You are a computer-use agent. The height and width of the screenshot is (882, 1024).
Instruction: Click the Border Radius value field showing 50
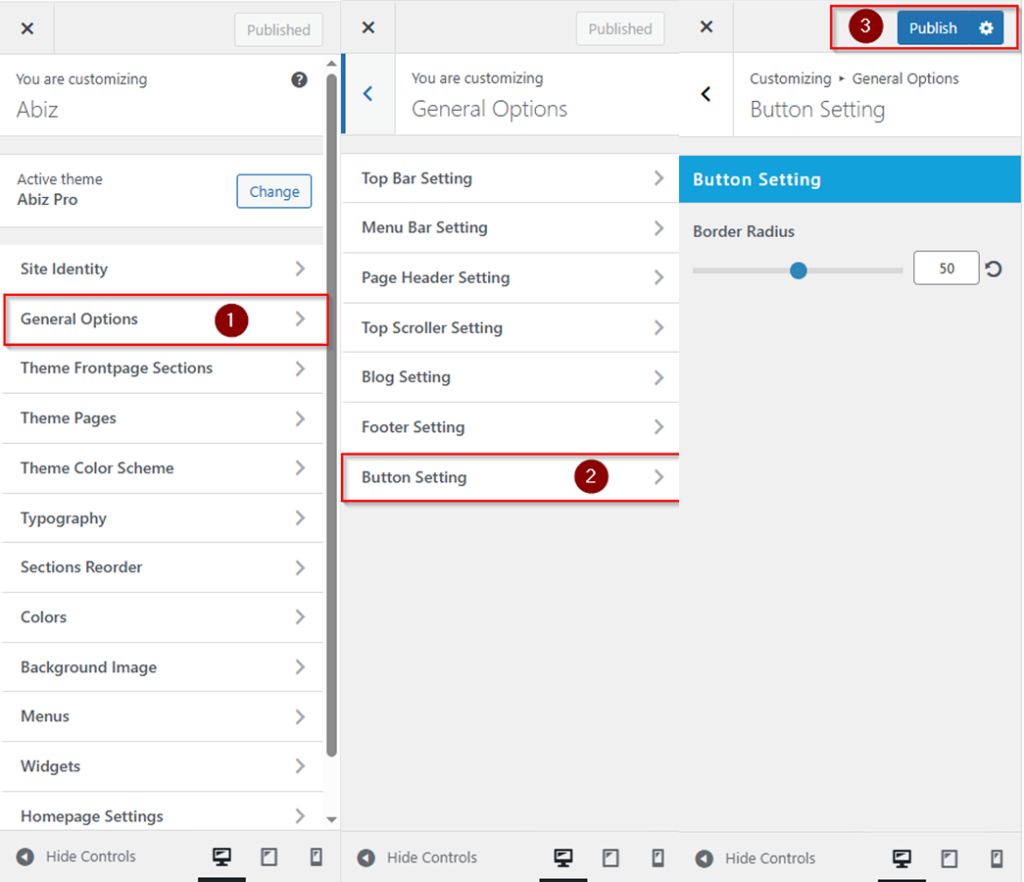click(x=945, y=269)
